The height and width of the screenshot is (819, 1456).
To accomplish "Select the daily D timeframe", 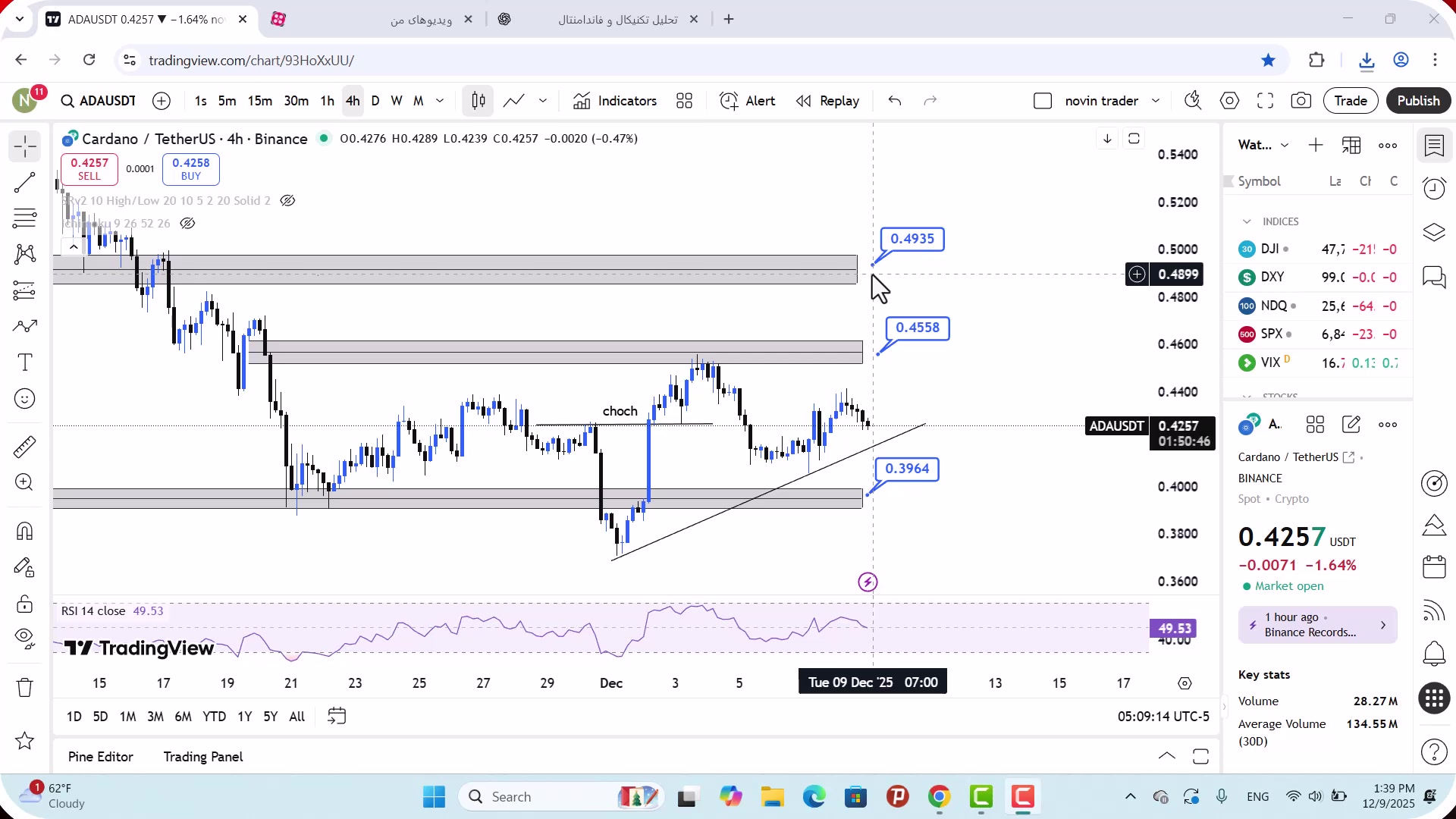I will pyautogui.click(x=375, y=101).
